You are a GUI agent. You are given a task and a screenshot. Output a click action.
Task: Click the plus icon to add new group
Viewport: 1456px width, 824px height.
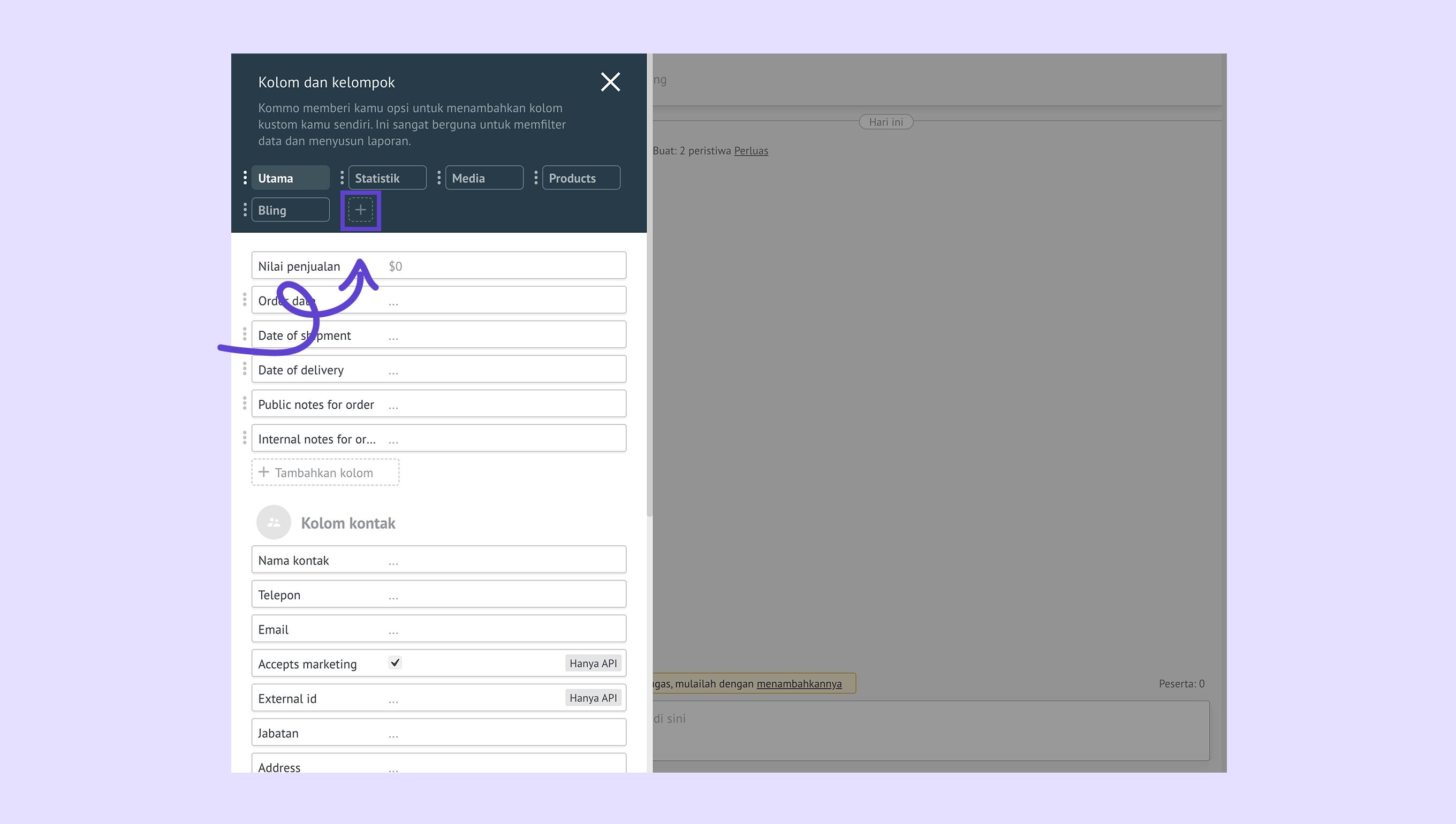click(360, 210)
